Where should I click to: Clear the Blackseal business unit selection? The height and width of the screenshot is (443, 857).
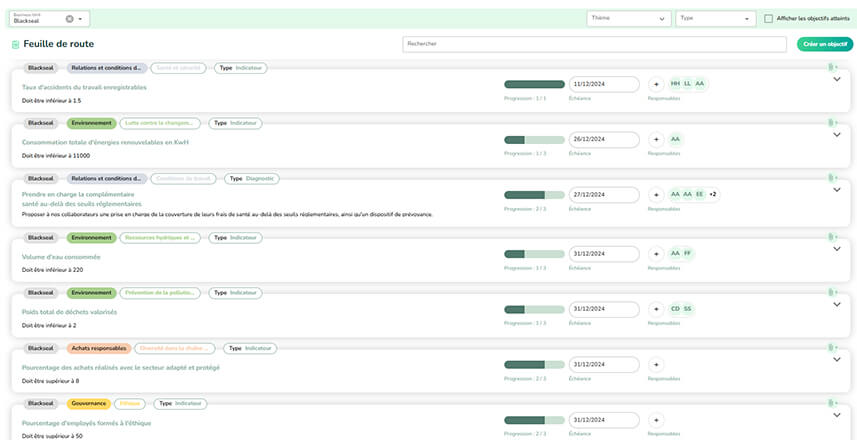tap(69, 19)
